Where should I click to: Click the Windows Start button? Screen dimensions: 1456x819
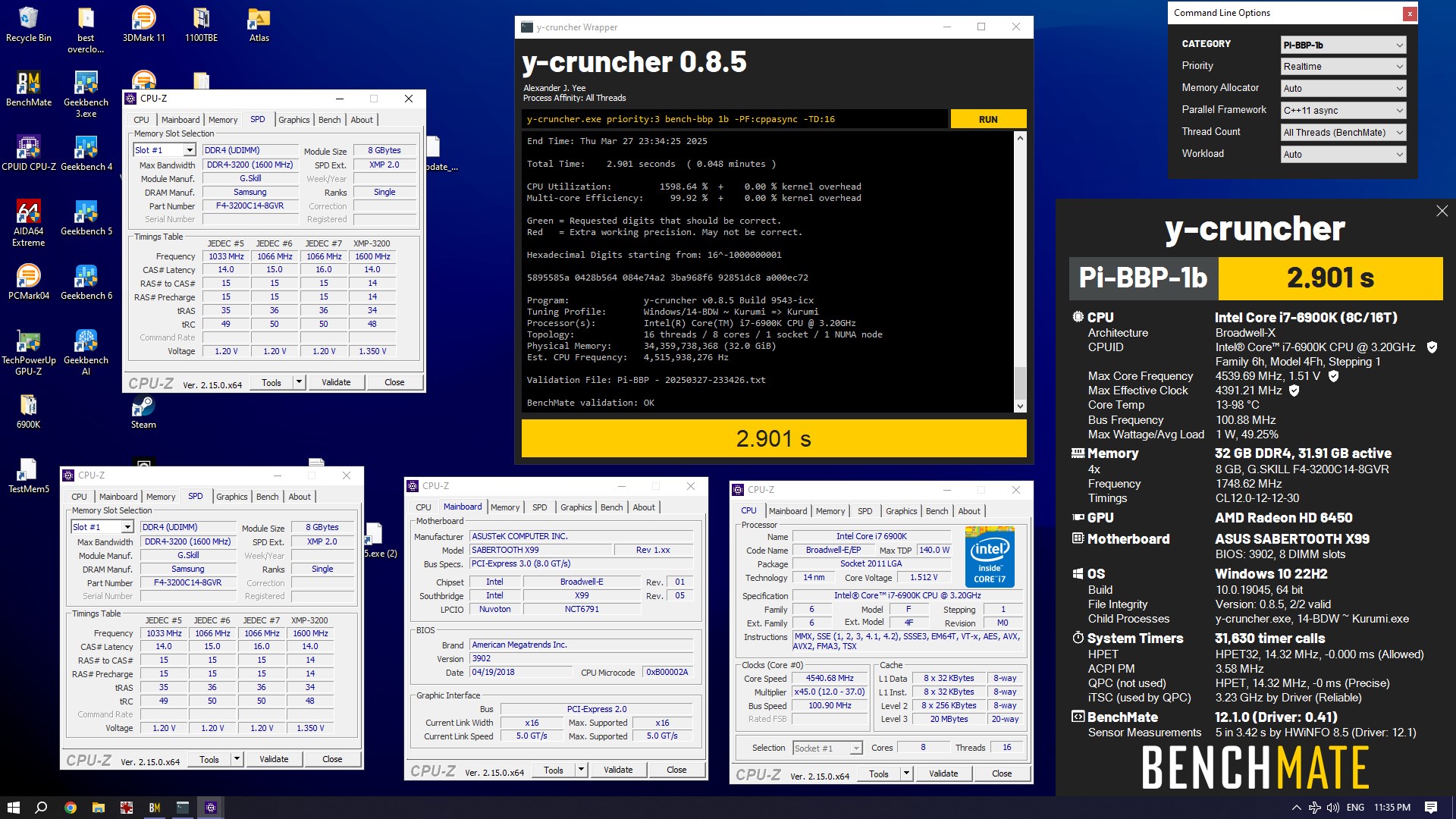[x=13, y=808]
